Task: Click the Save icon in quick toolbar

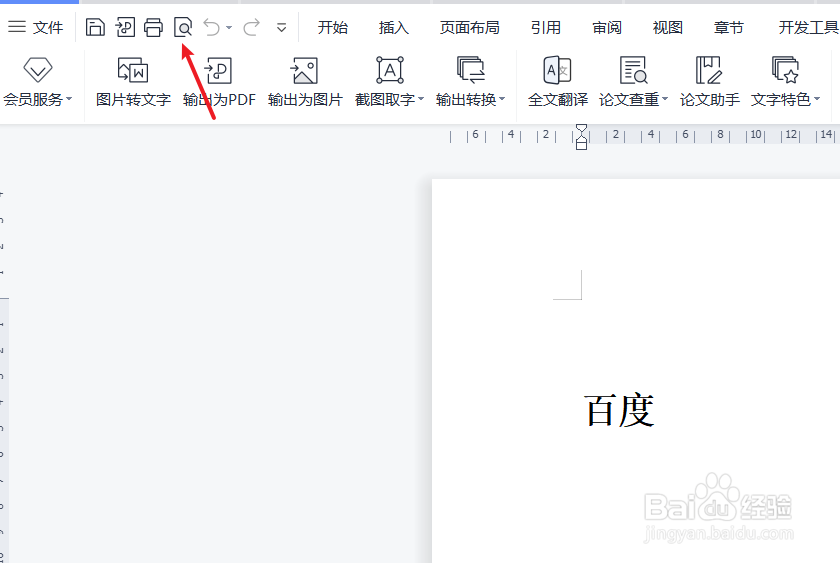Action: (95, 27)
